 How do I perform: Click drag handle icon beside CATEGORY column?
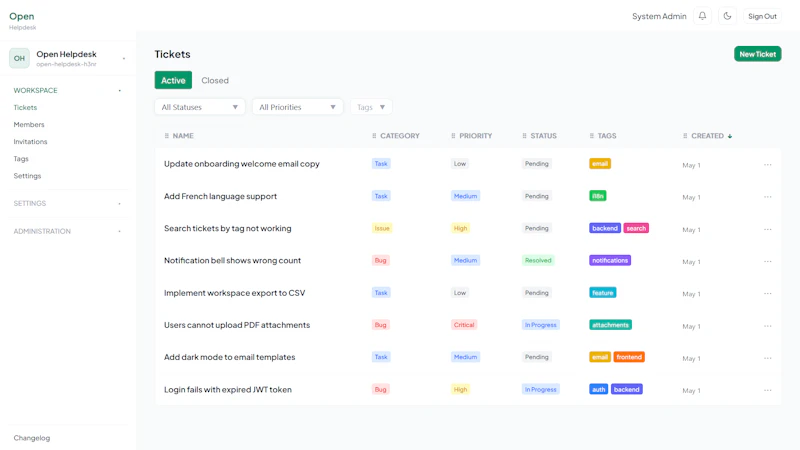374,136
